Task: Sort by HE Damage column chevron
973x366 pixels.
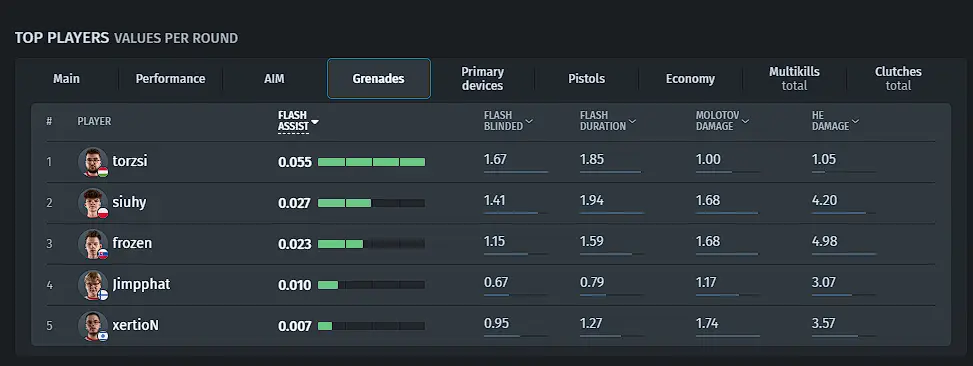Action: 855,121
